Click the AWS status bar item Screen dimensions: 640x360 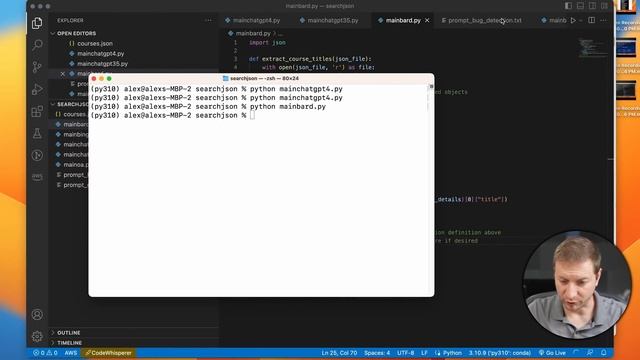point(71,353)
